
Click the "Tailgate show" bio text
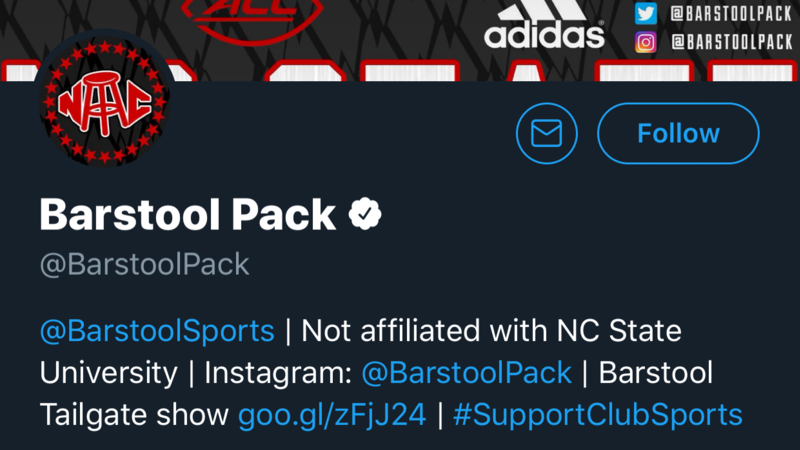134,414
